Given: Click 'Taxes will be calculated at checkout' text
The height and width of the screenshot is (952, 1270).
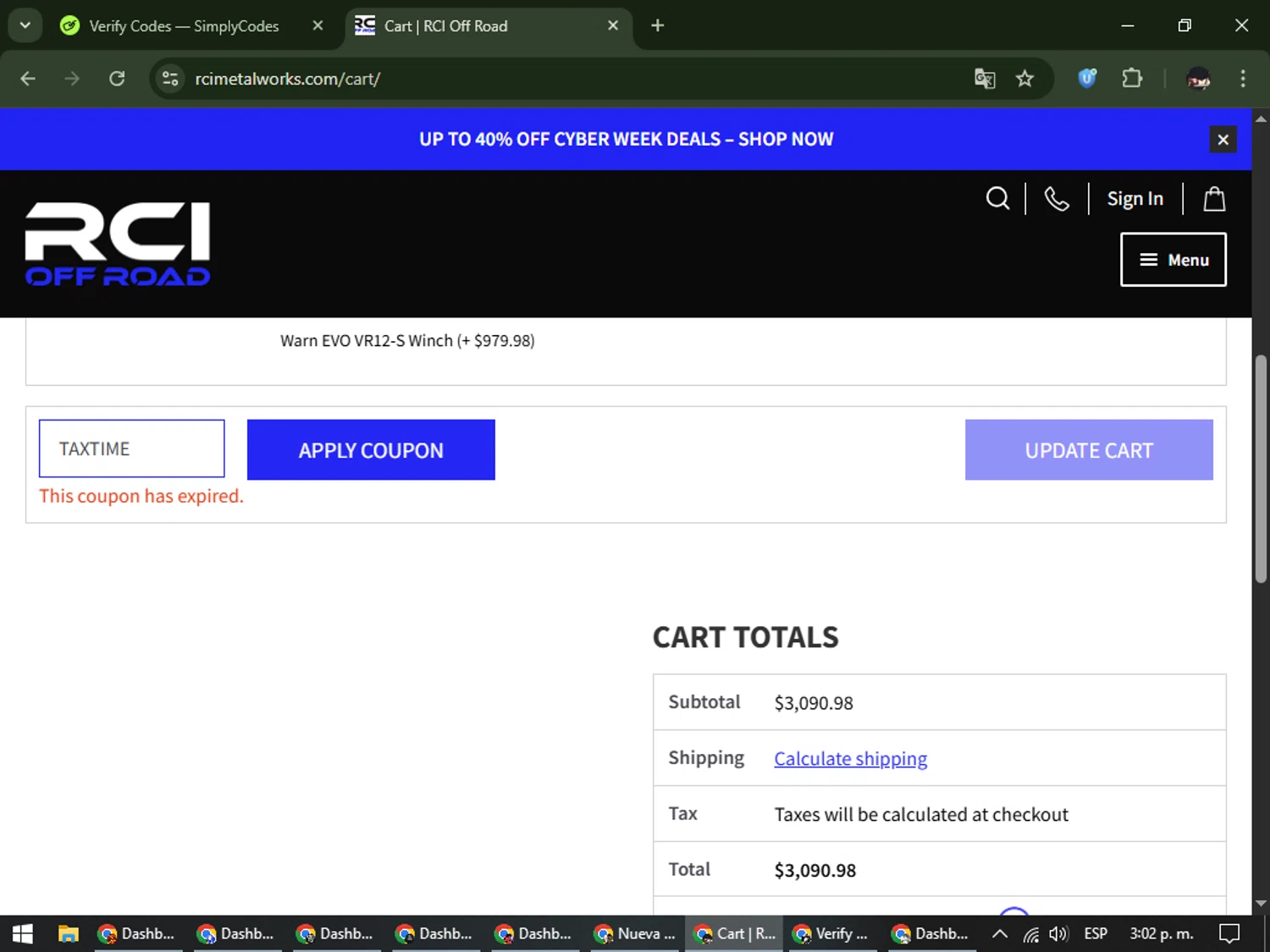Looking at the screenshot, I should coord(921,814).
